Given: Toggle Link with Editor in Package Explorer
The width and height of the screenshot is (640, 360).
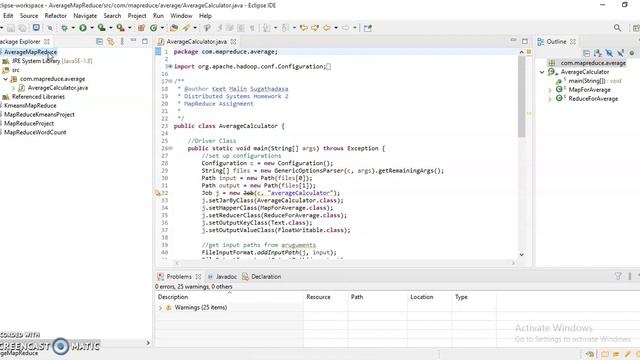Looking at the screenshot, I should click(x=111, y=41).
